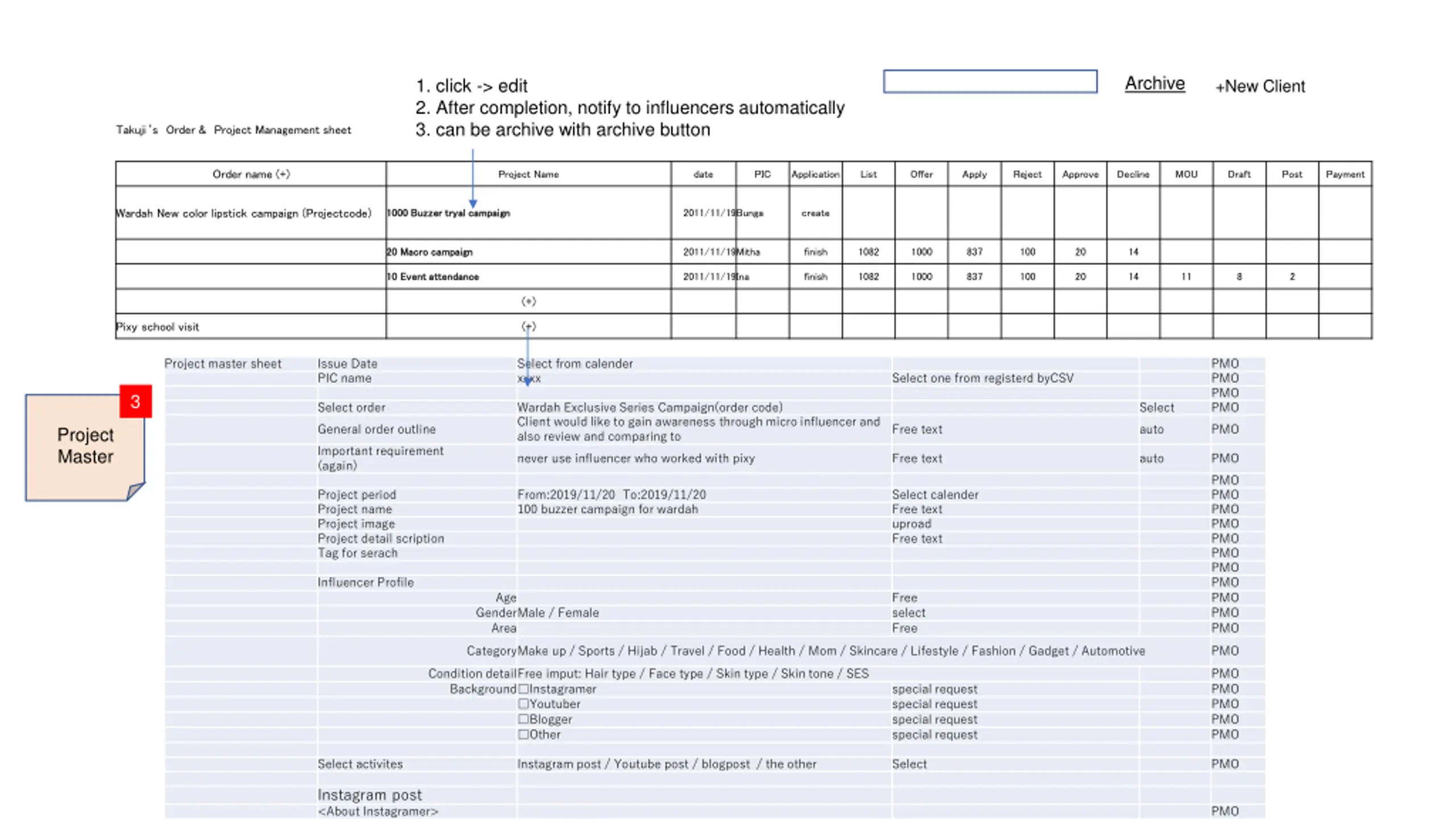
Task: Click plus icon in Pixy school visit row
Action: (528, 326)
